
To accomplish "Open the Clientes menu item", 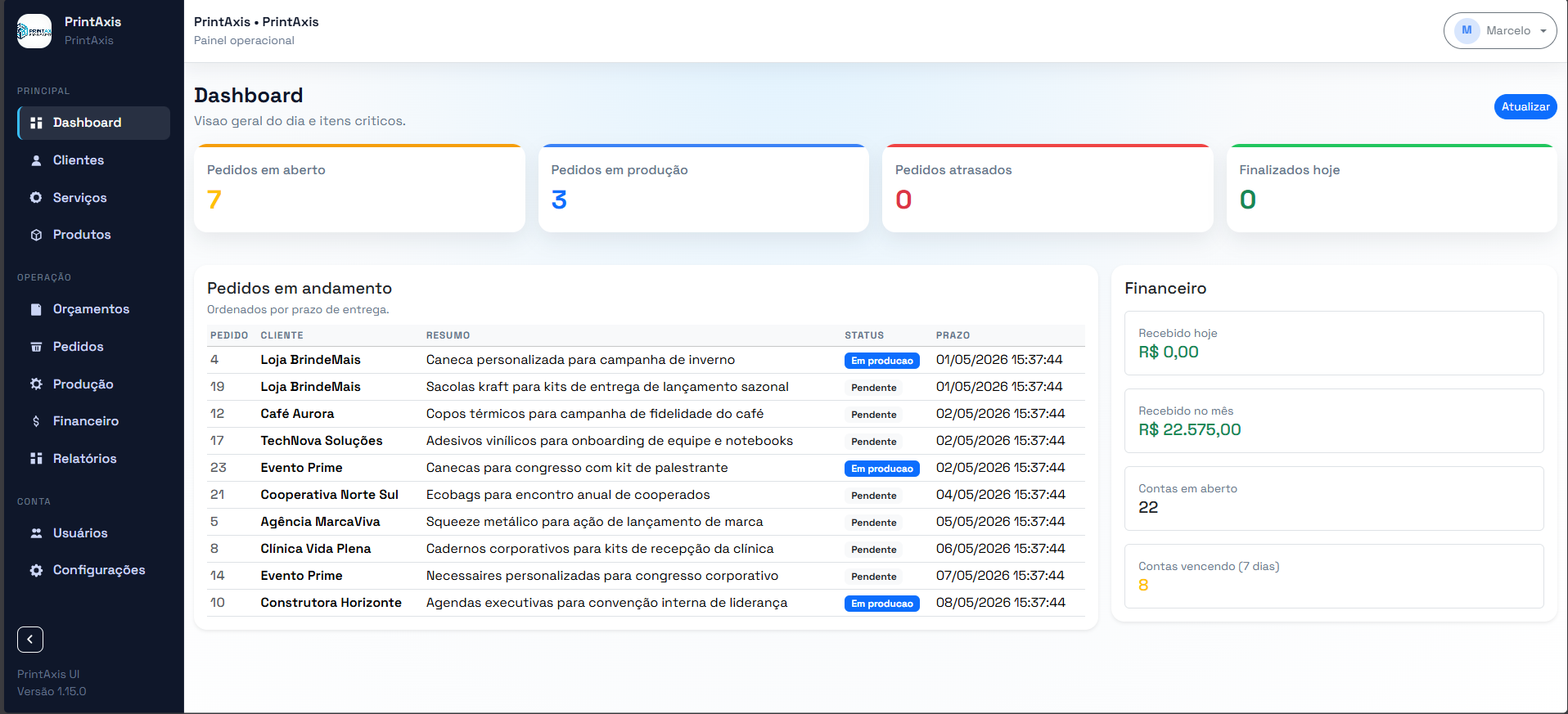I will coord(93,160).
